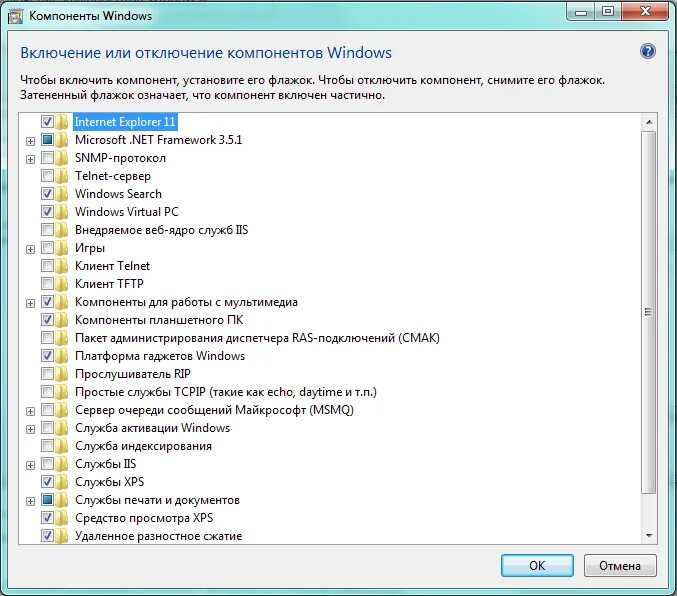This screenshot has width=677, height=596.
Task: Select the Служба индексирования label
Action: click(x=143, y=446)
